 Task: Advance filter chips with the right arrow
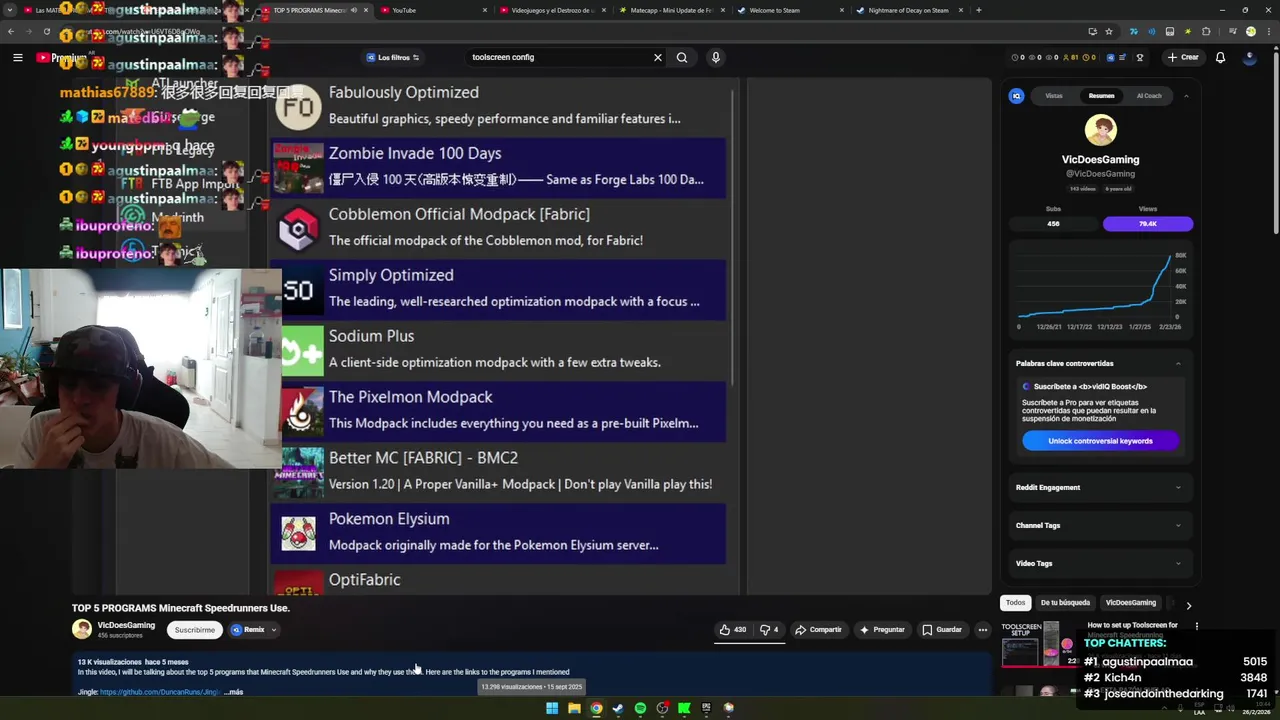1188,605
